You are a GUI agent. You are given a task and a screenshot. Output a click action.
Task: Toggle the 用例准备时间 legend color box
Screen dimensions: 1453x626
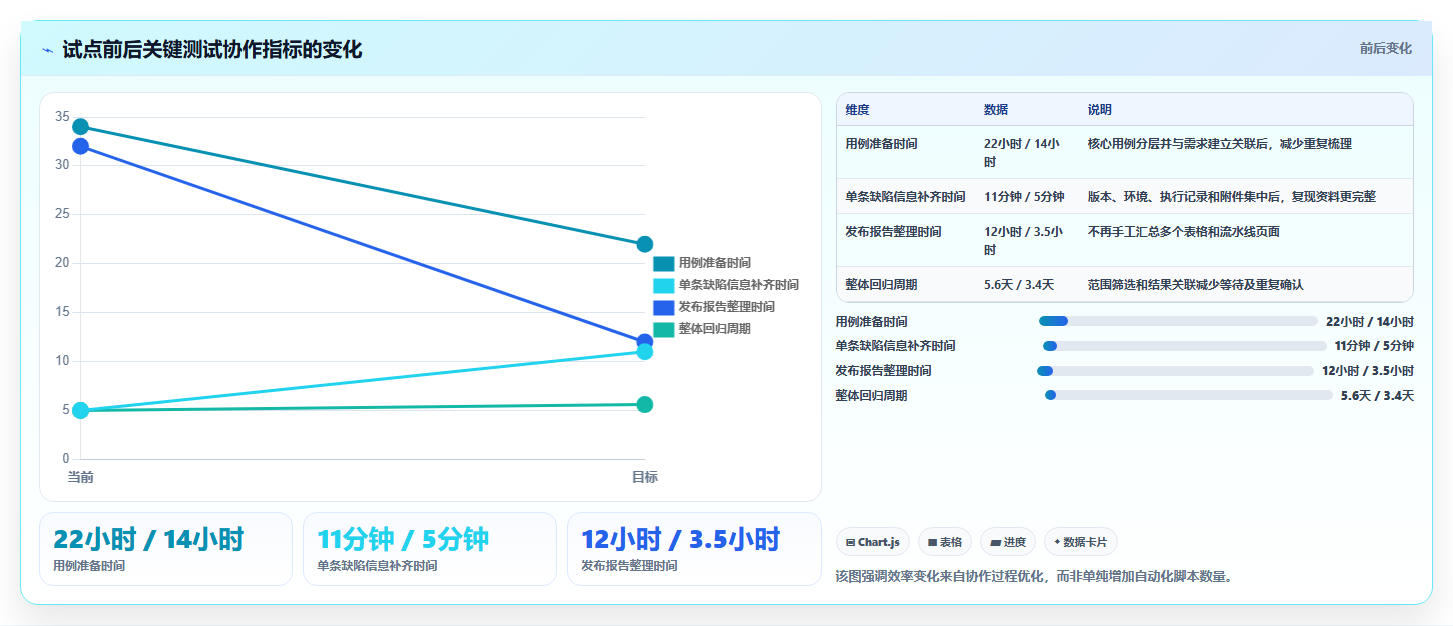click(x=664, y=263)
